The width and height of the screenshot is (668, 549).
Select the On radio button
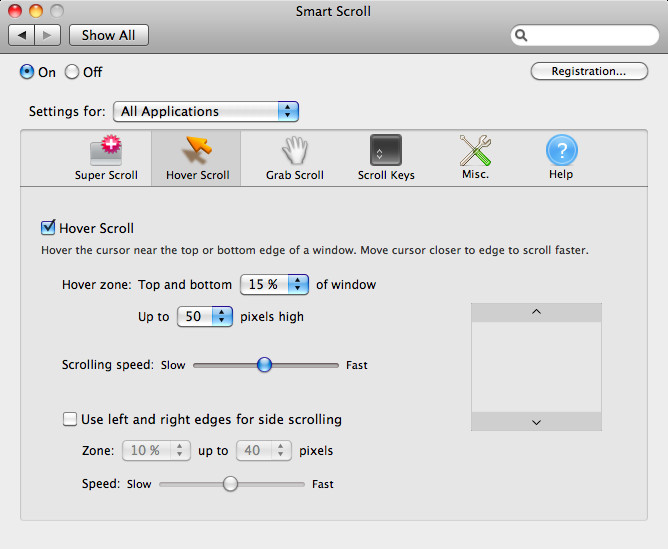[27, 72]
